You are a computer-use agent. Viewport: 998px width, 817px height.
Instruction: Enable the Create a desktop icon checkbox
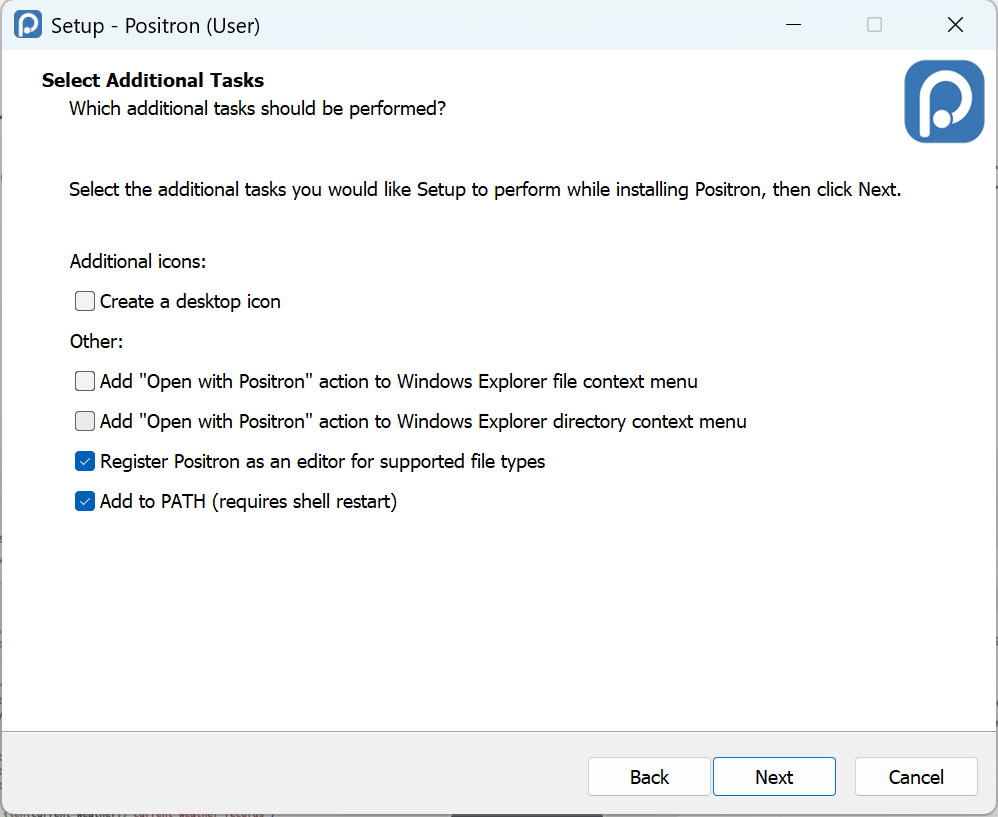[85, 301]
